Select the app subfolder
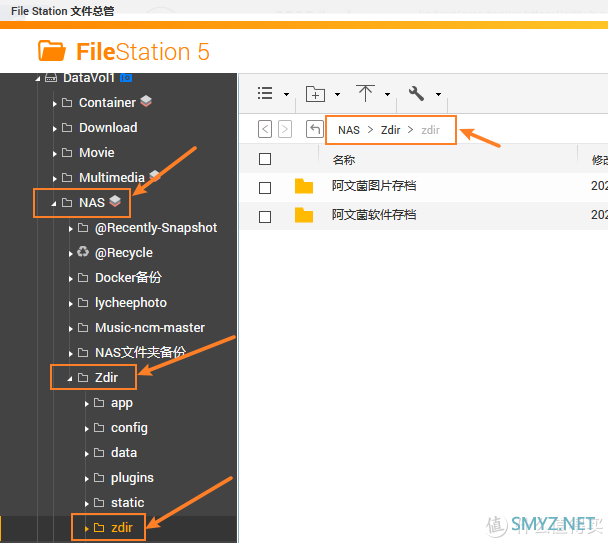Viewport: 608px width, 543px height. (122, 403)
